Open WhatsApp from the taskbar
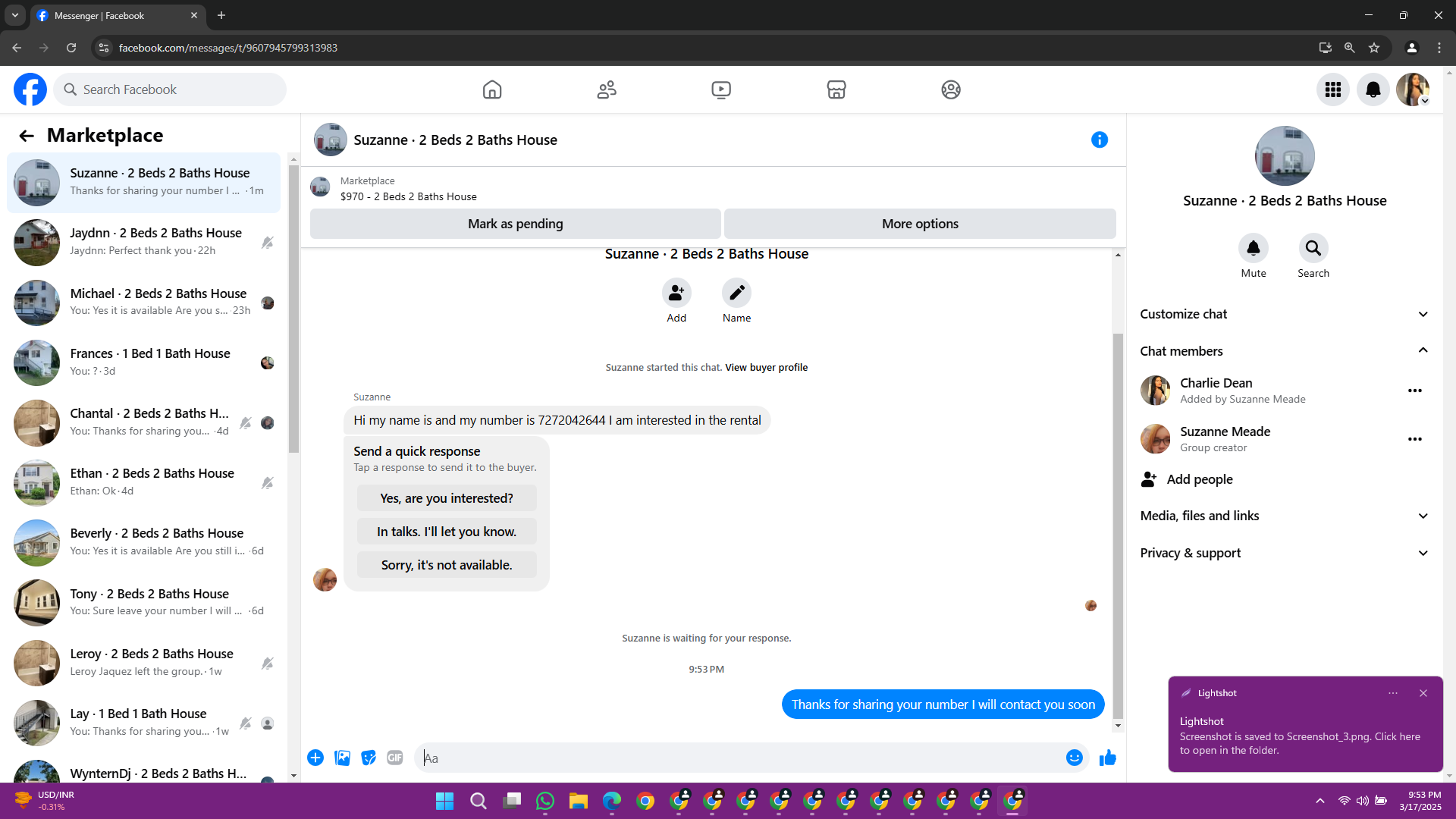The width and height of the screenshot is (1456, 819). (x=545, y=801)
